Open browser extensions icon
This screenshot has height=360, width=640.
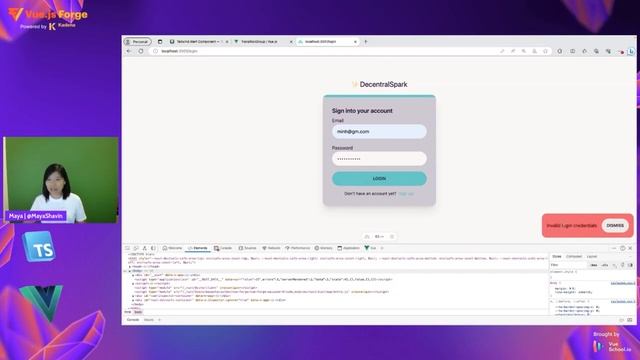tap(560, 51)
